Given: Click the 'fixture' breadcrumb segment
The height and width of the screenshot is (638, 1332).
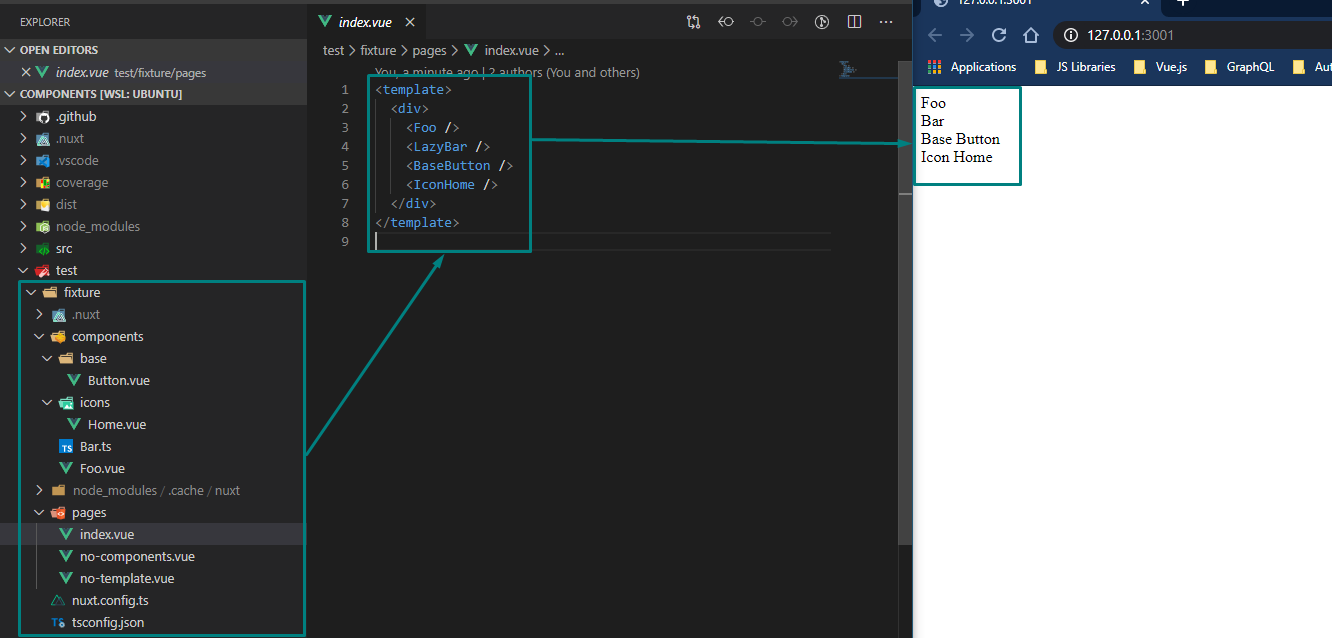Looking at the screenshot, I should [378, 50].
